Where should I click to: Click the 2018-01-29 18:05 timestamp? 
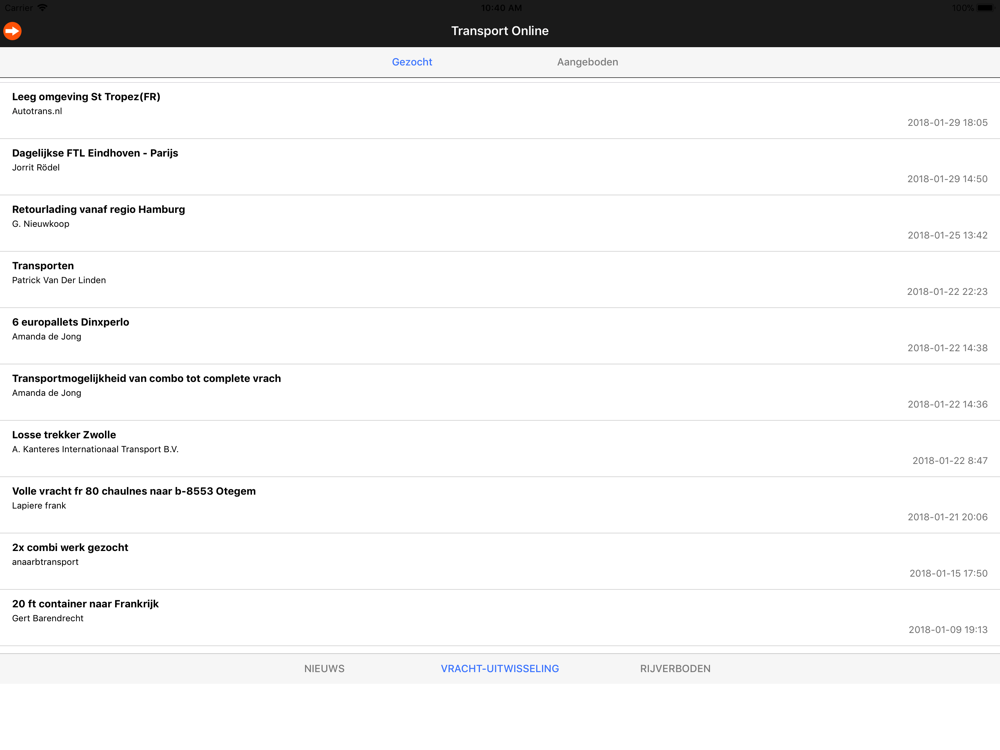[x=947, y=122]
